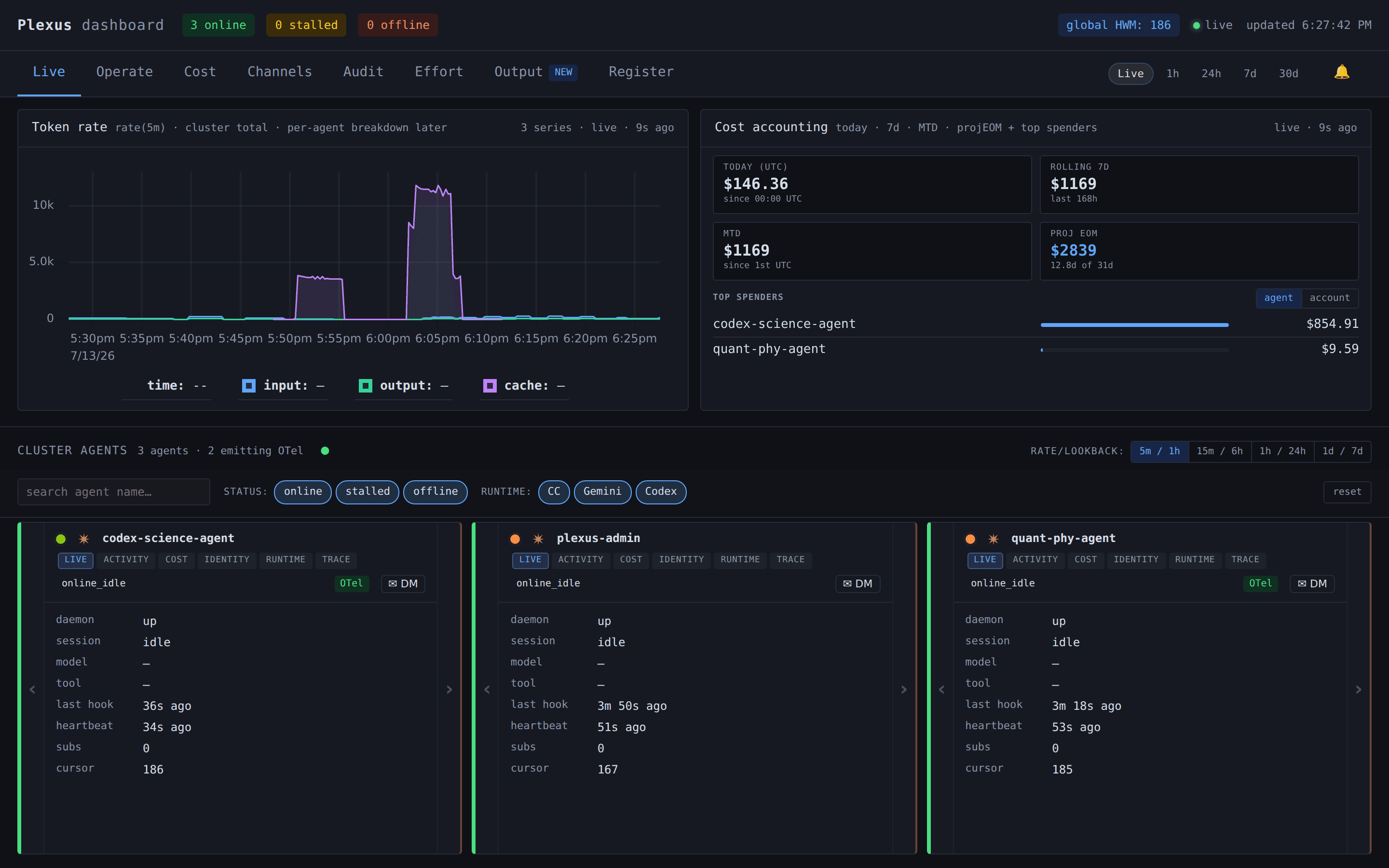Open the Cost tab in main navigation
This screenshot has height=868, width=1389.
(200, 72)
